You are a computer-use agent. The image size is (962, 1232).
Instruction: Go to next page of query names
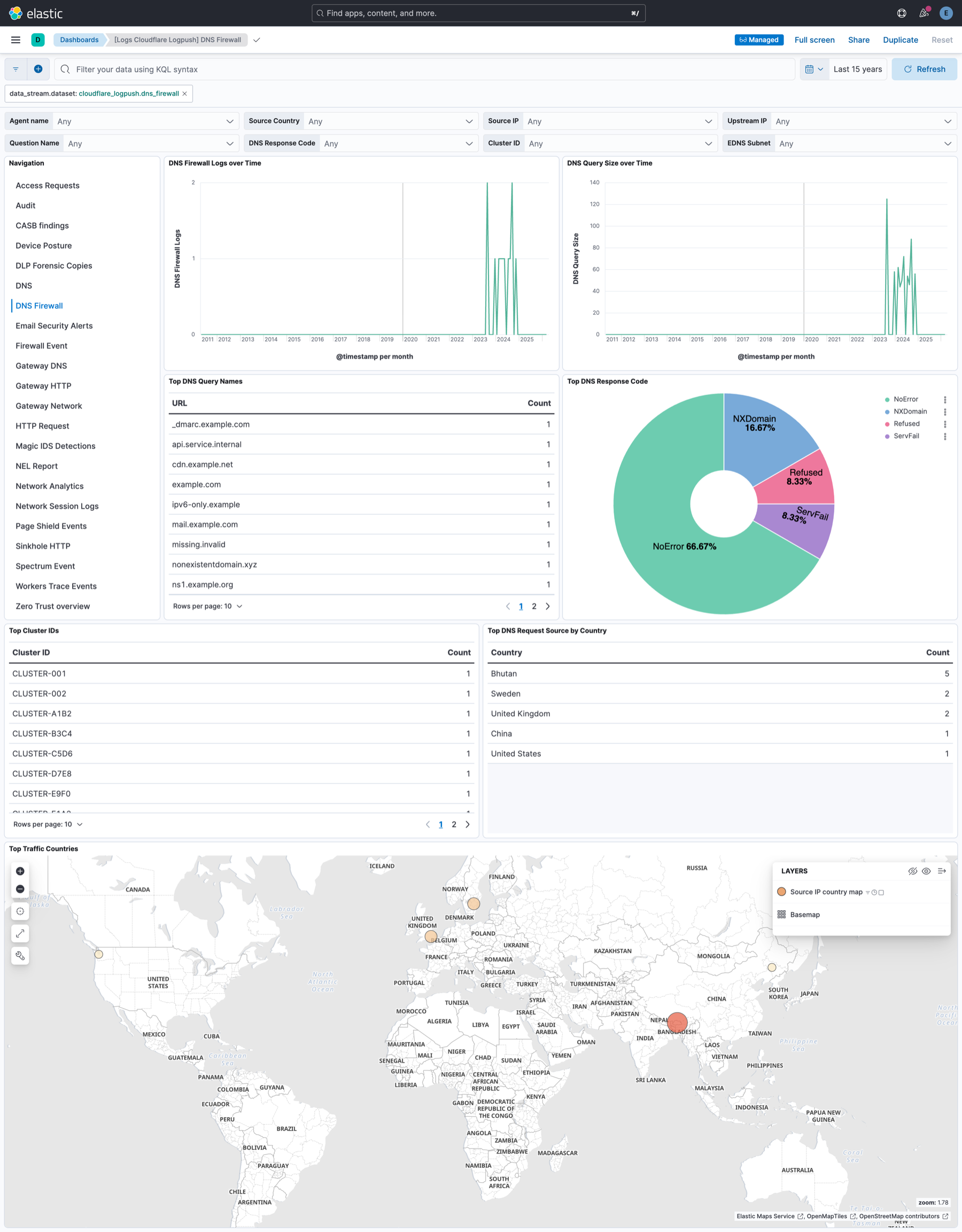[x=548, y=607]
